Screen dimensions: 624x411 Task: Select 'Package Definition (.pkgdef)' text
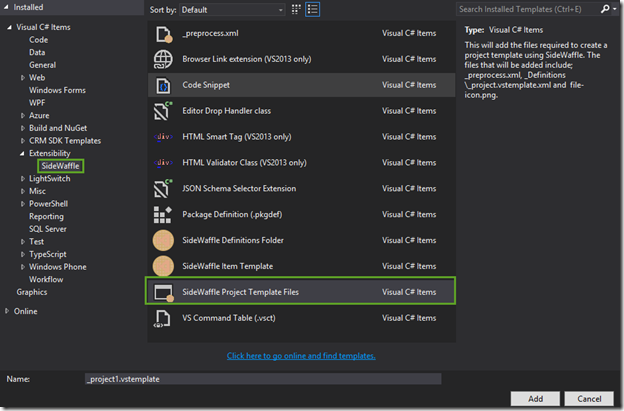[232, 215]
